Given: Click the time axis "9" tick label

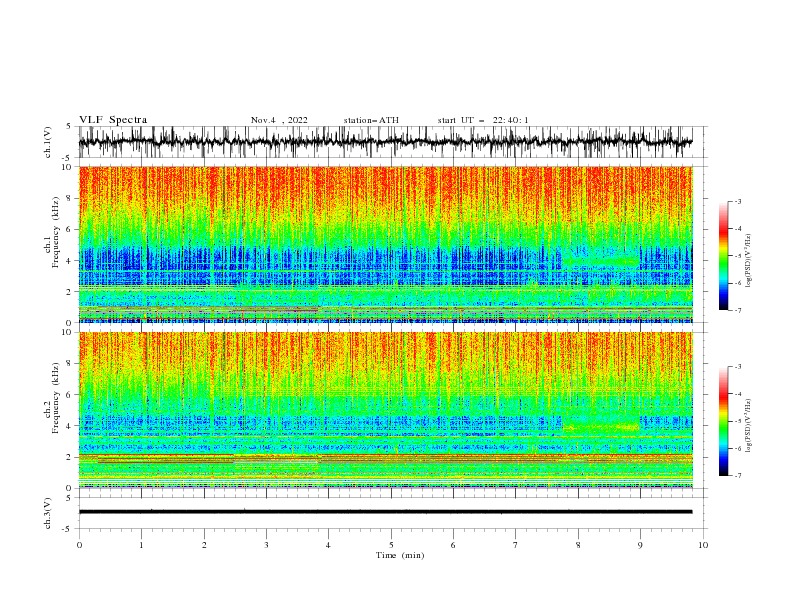Looking at the screenshot, I should (x=640, y=545).
